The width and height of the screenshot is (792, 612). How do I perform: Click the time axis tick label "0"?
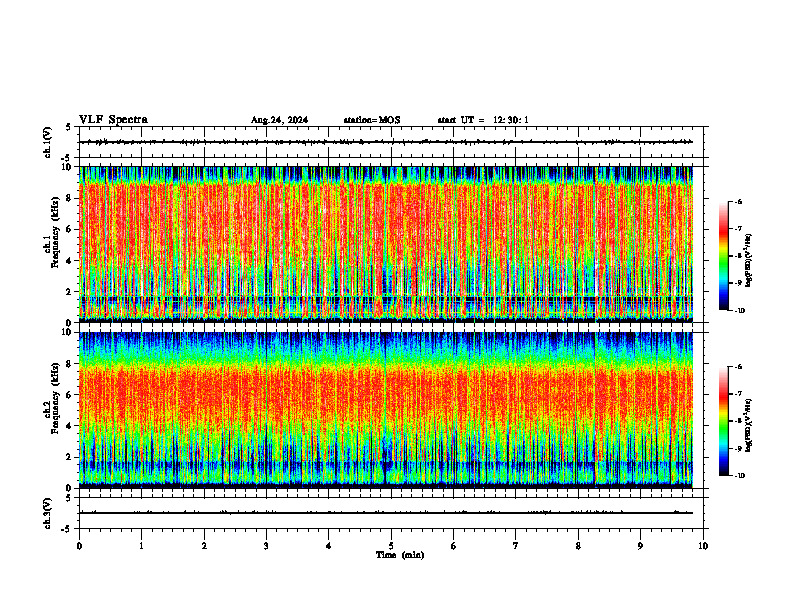[x=79, y=546]
